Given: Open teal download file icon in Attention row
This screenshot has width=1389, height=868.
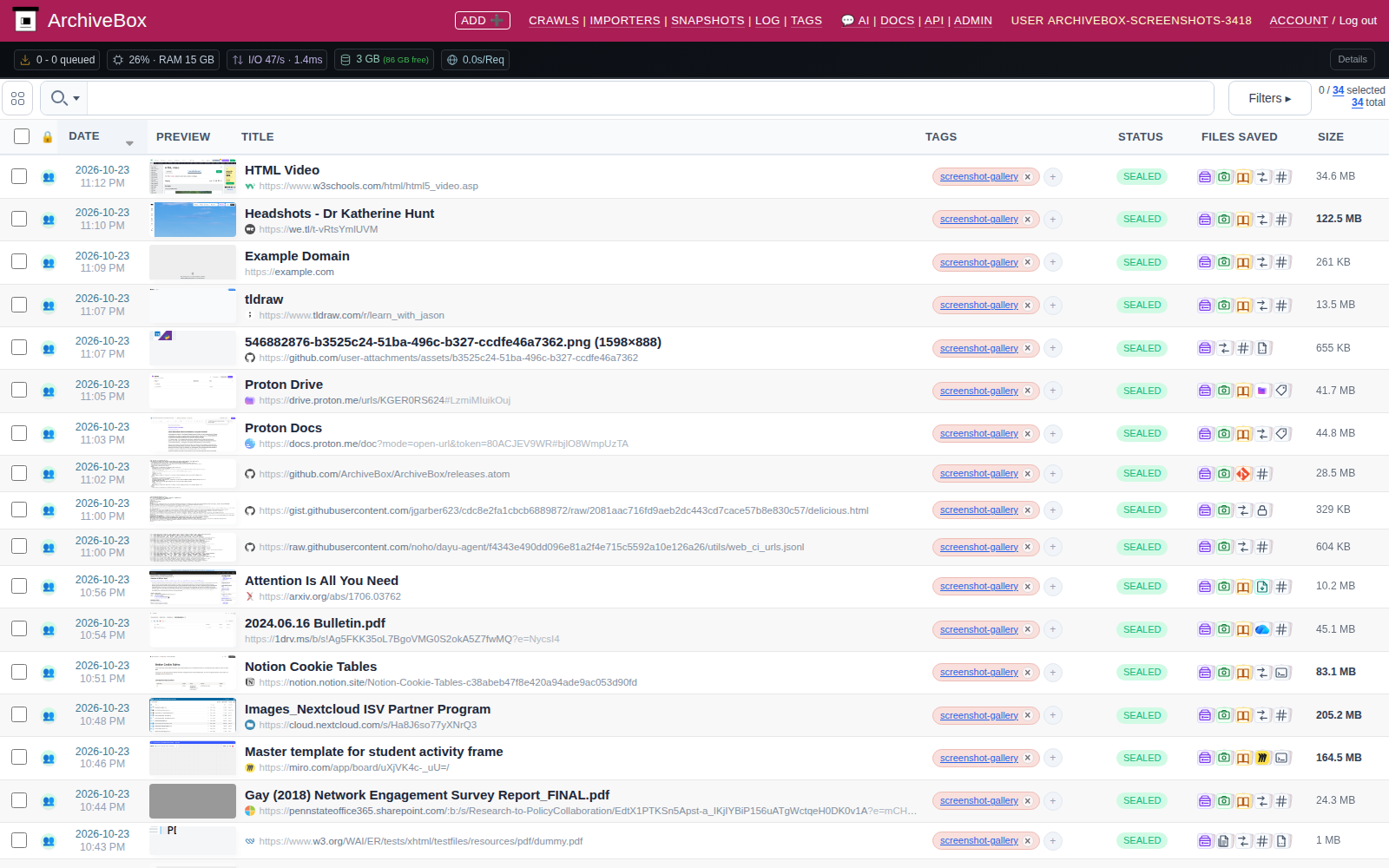Looking at the screenshot, I should (x=1262, y=587).
